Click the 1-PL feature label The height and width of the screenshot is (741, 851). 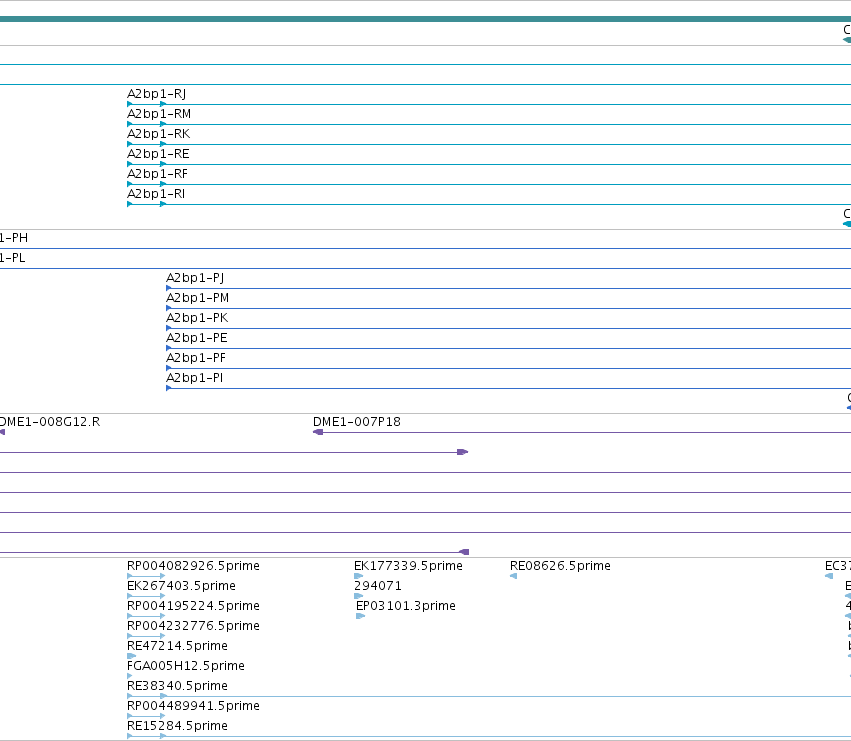pyautogui.click(x=12, y=258)
